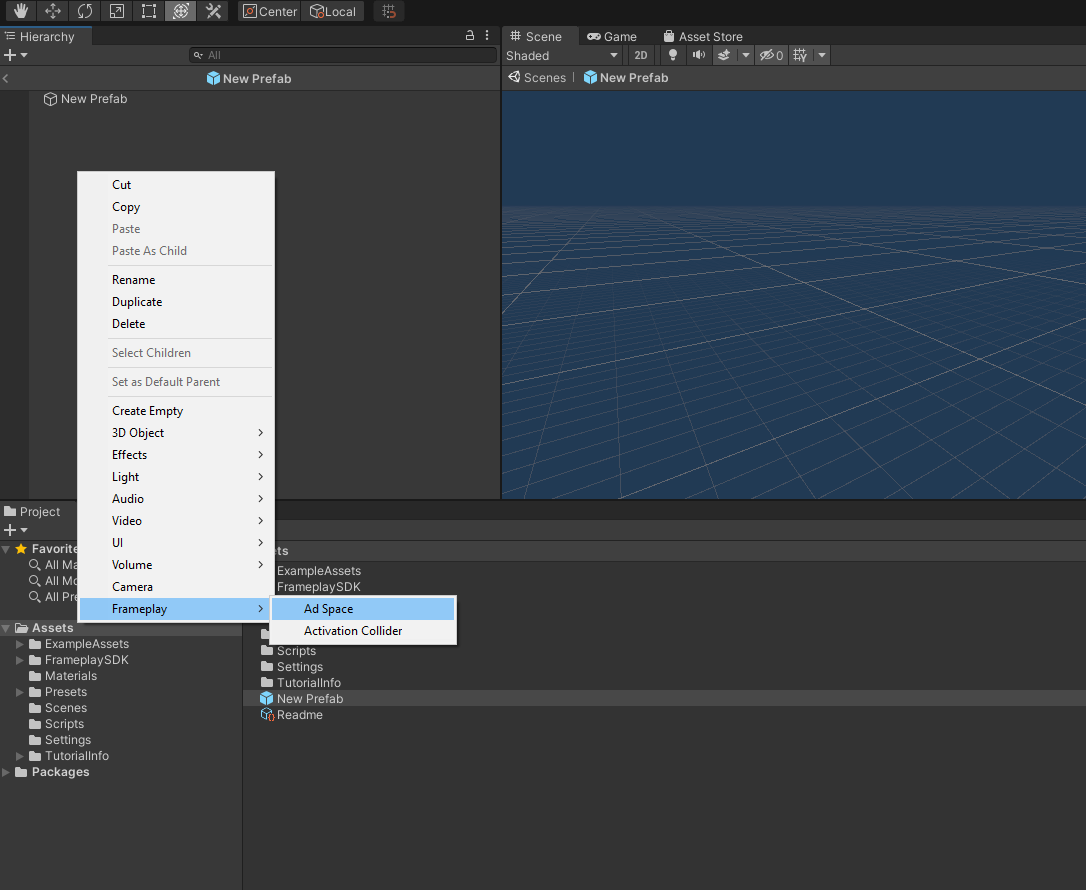The height and width of the screenshot is (892, 1086).
Task: Choose Create Empty from context menu
Action: pyautogui.click(x=176, y=411)
